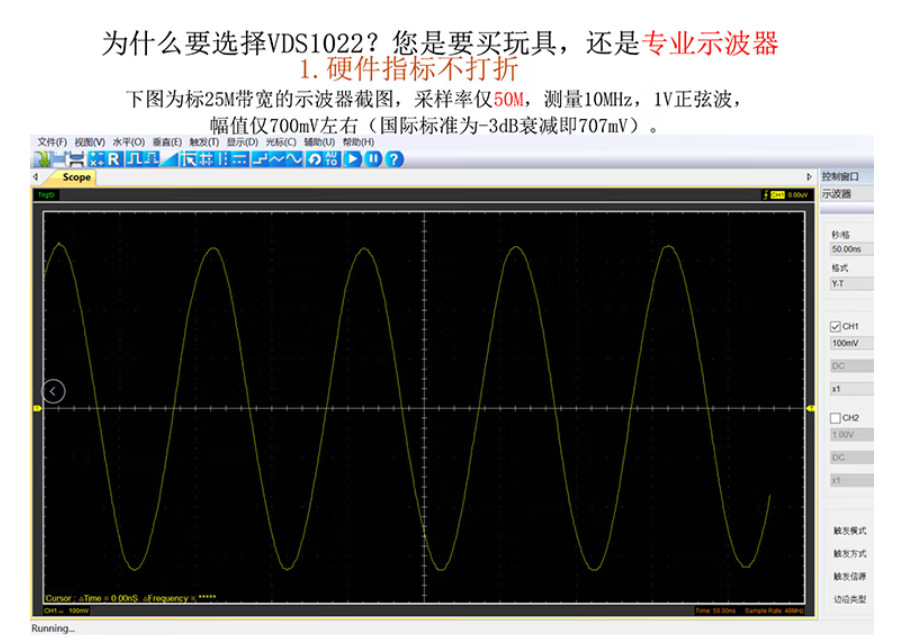
Task: Open the CH2 DC coupling dropdown
Action: coord(851,457)
